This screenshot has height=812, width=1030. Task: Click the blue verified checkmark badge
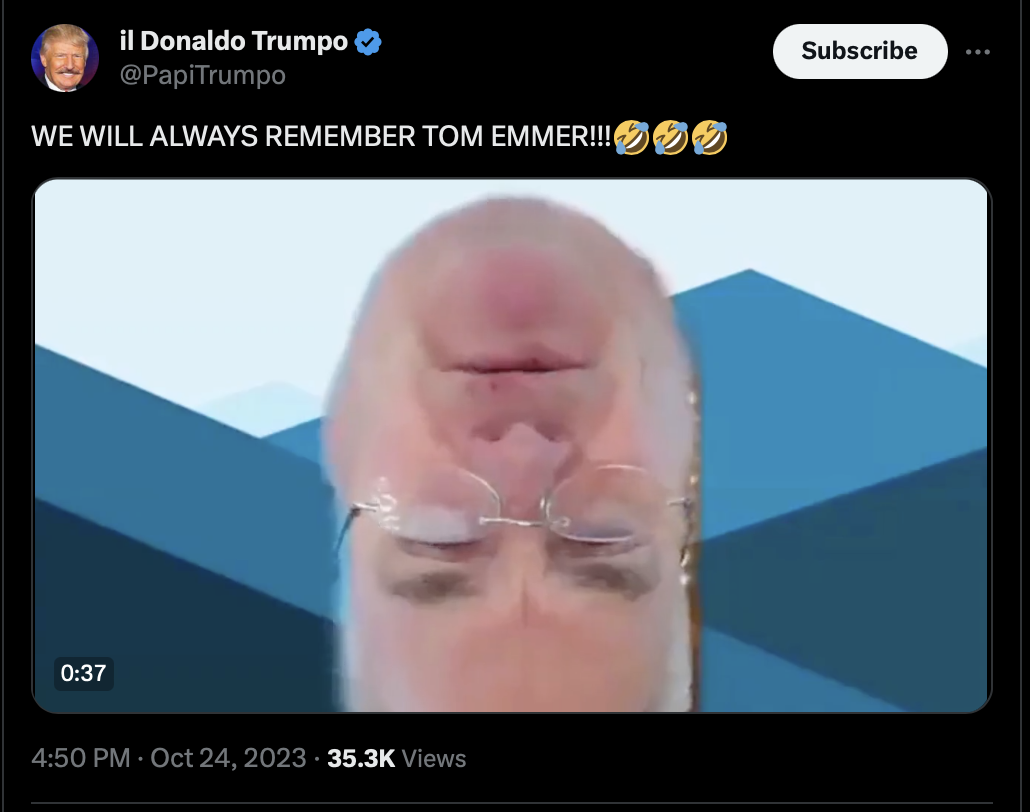tap(368, 42)
